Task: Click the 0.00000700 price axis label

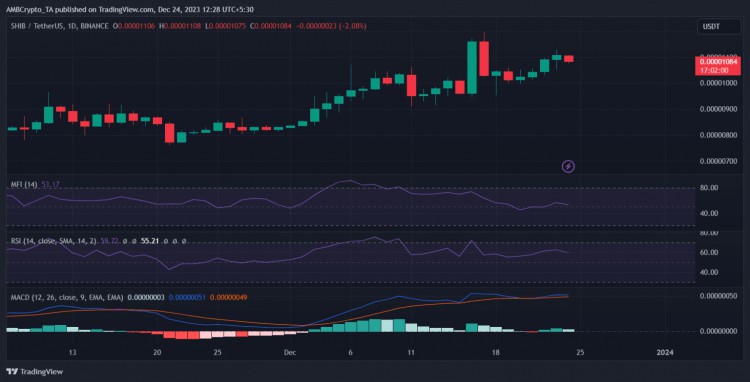Action: [x=719, y=162]
